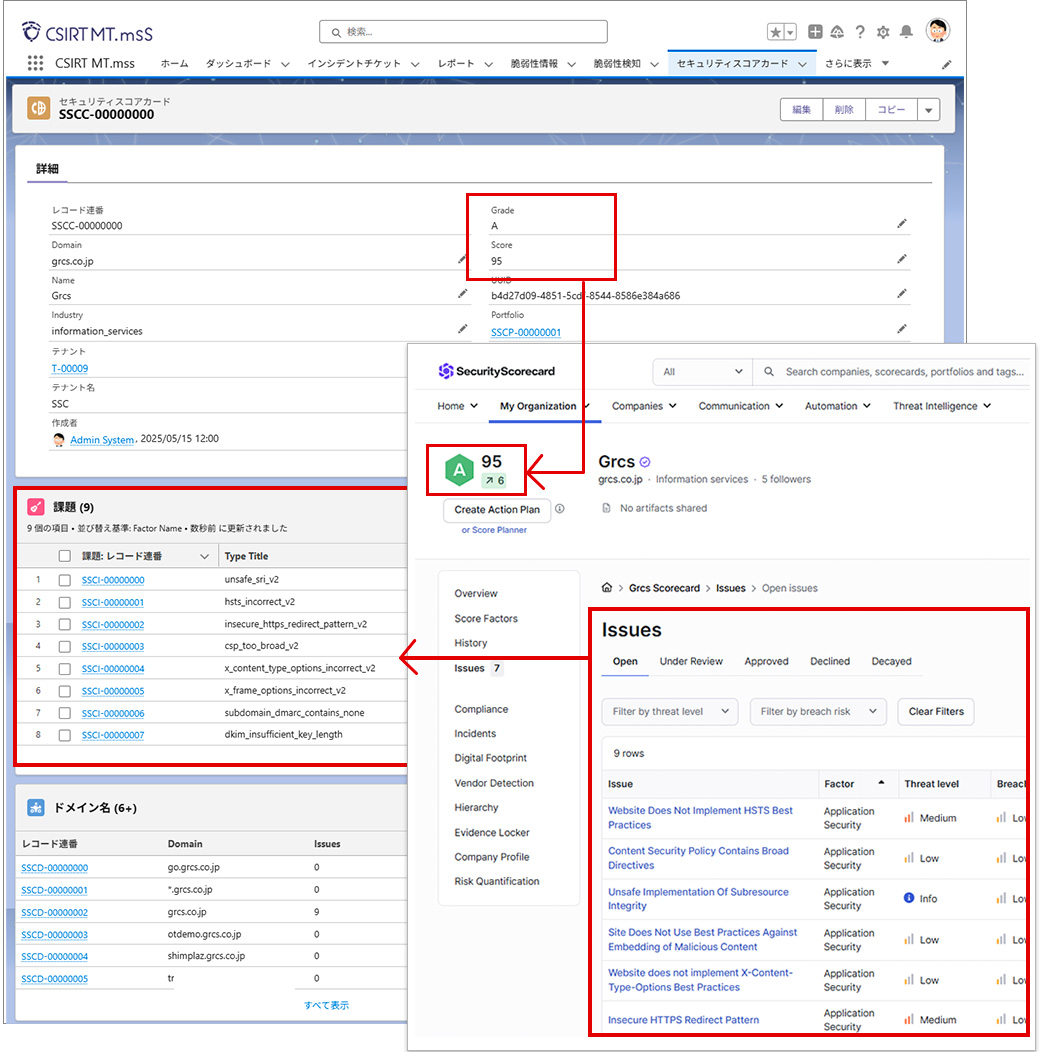Edit the Grade field pencil icon
This screenshot has height=1052, width=1040.
tap(902, 223)
